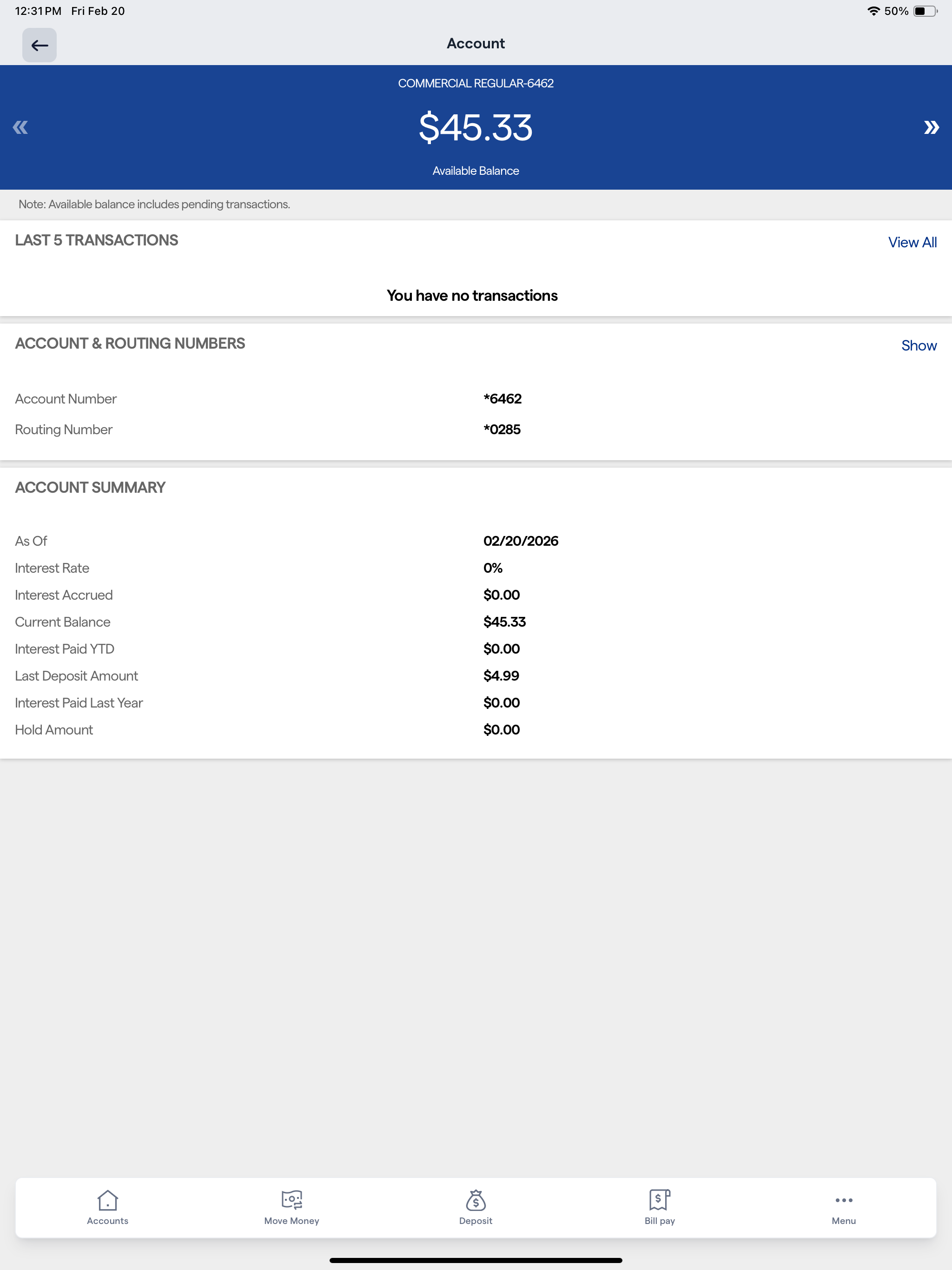Go back using the arrow button
Screen dimensions: 952x1270
[x=39, y=45]
